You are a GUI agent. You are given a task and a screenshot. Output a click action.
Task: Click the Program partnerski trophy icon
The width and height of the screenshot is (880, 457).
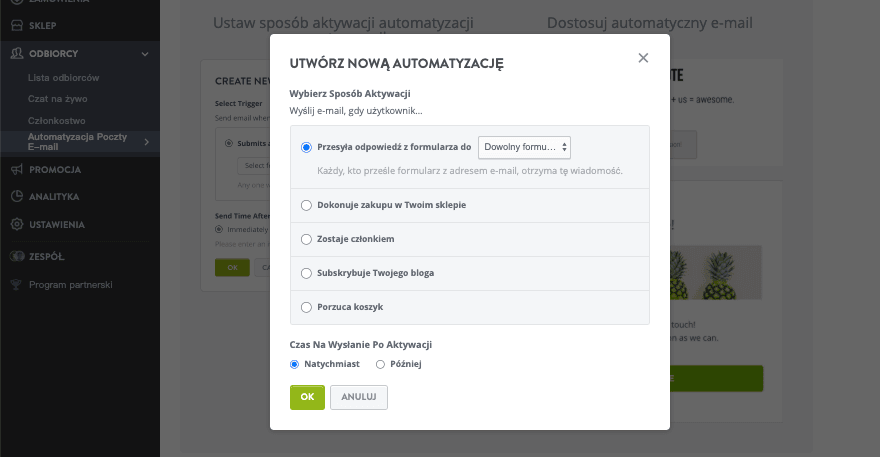click(16, 284)
